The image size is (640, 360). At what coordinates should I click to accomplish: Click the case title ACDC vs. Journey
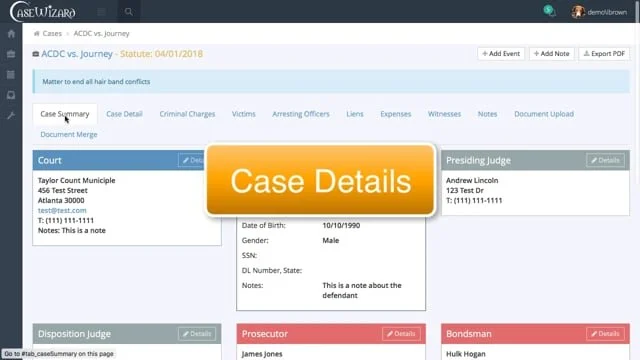point(77,54)
